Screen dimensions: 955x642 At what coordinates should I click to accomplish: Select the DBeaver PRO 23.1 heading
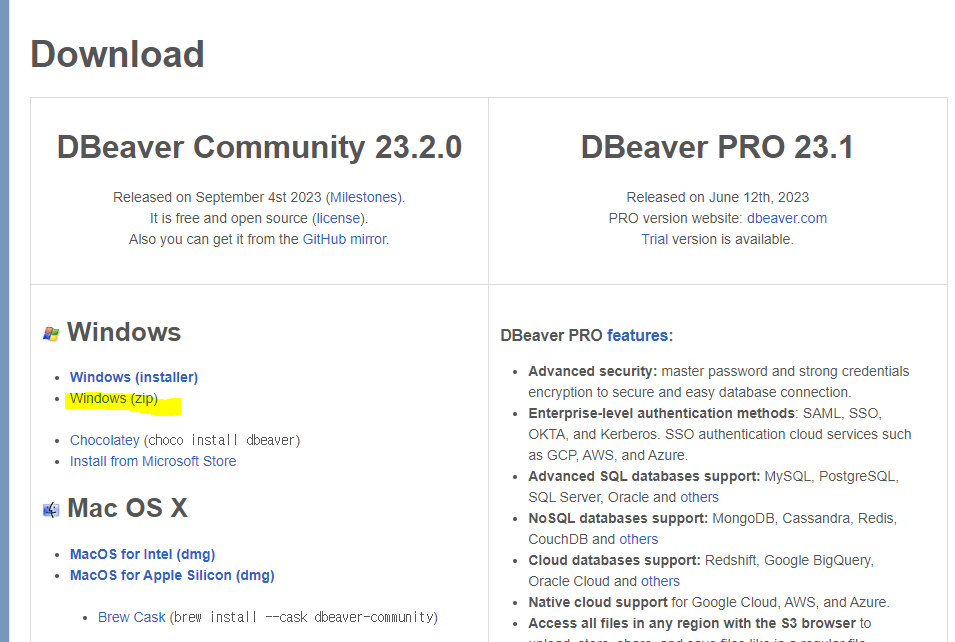click(x=717, y=147)
